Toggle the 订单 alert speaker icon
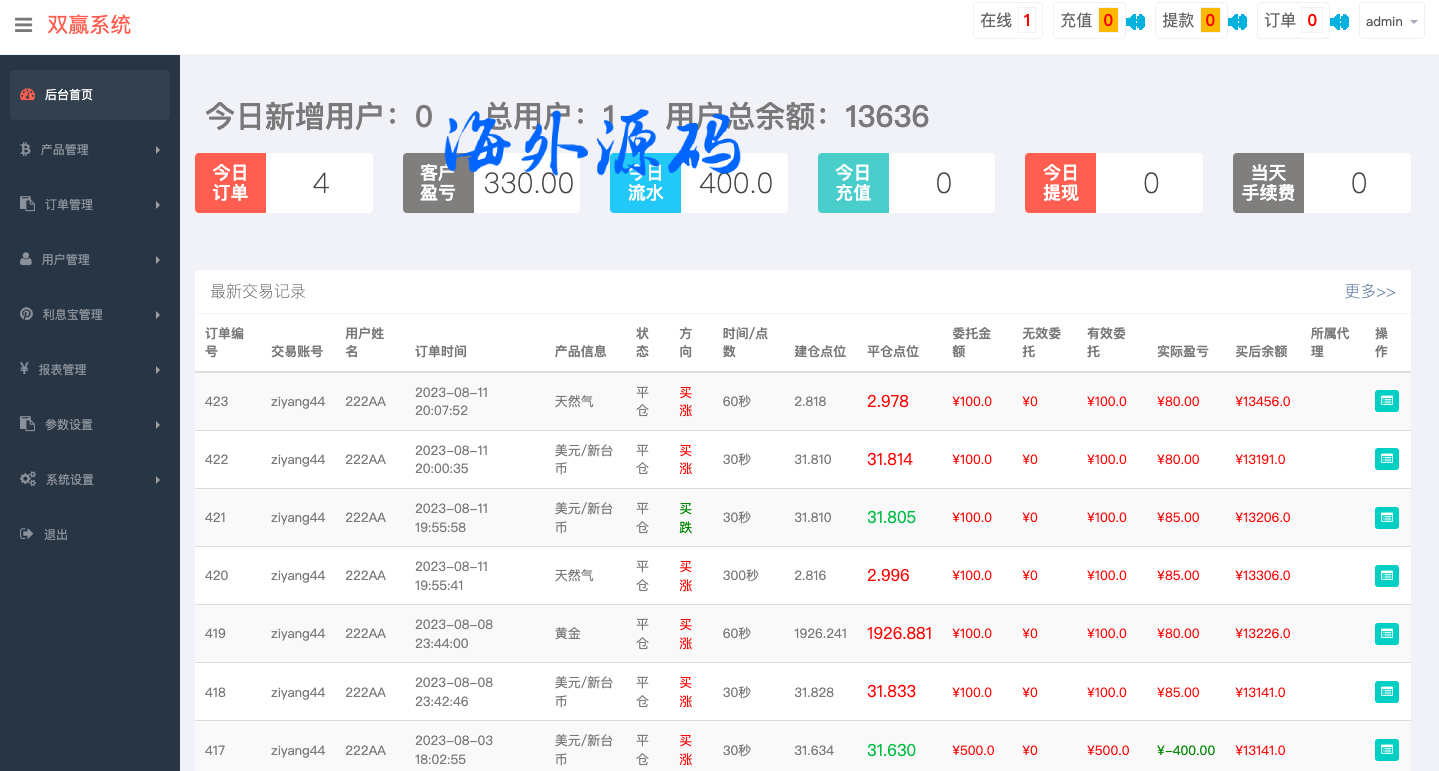This screenshot has height=771, width=1439. click(1339, 21)
